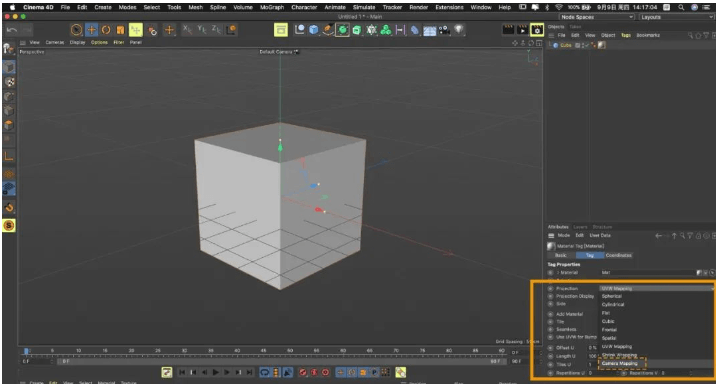The width and height of the screenshot is (716, 384).
Task: Open the Render menu
Action: coord(418,7)
